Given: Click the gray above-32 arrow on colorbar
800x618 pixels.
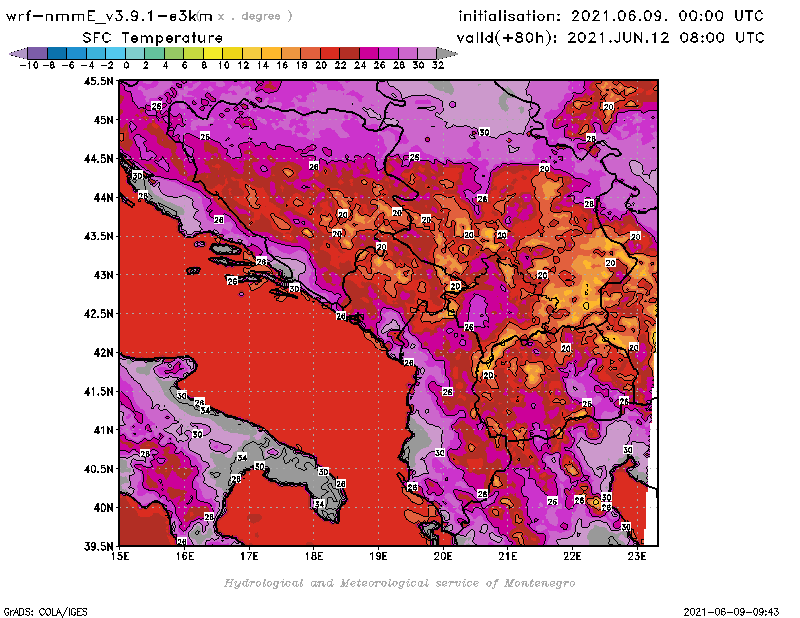Looking at the screenshot, I should point(446,53).
